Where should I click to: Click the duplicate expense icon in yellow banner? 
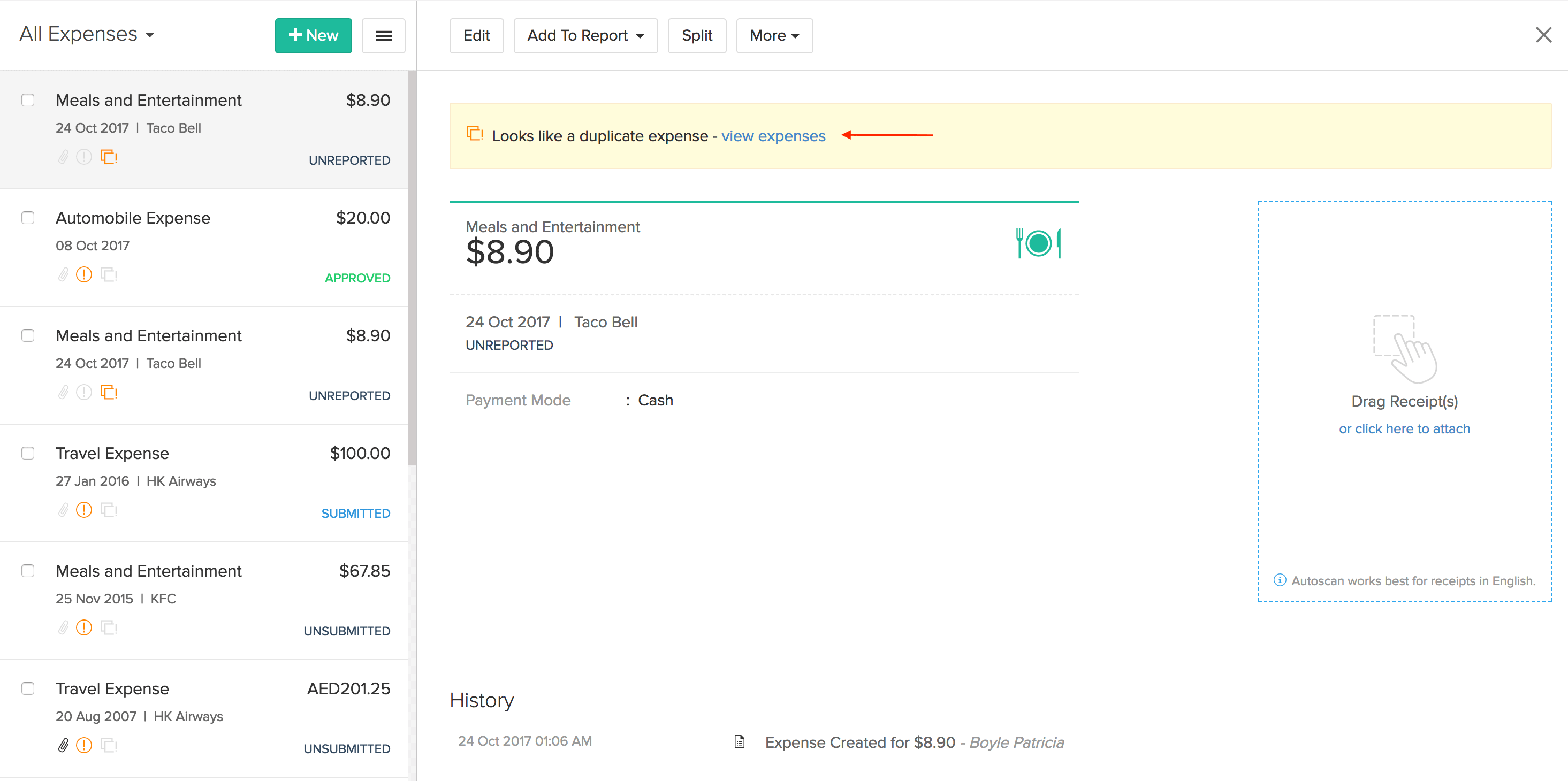click(474, 133)
